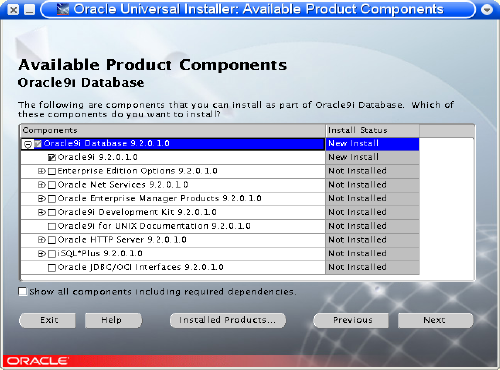
Task: Click the Components column header
Action: coord(173,130)
